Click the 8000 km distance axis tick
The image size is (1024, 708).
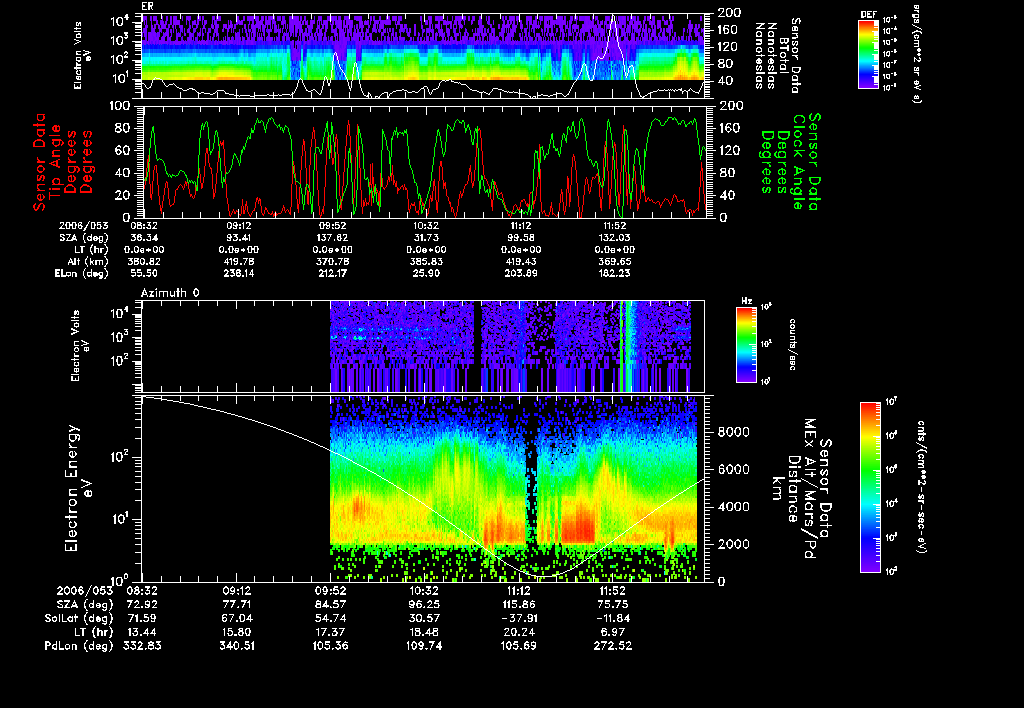734,432
